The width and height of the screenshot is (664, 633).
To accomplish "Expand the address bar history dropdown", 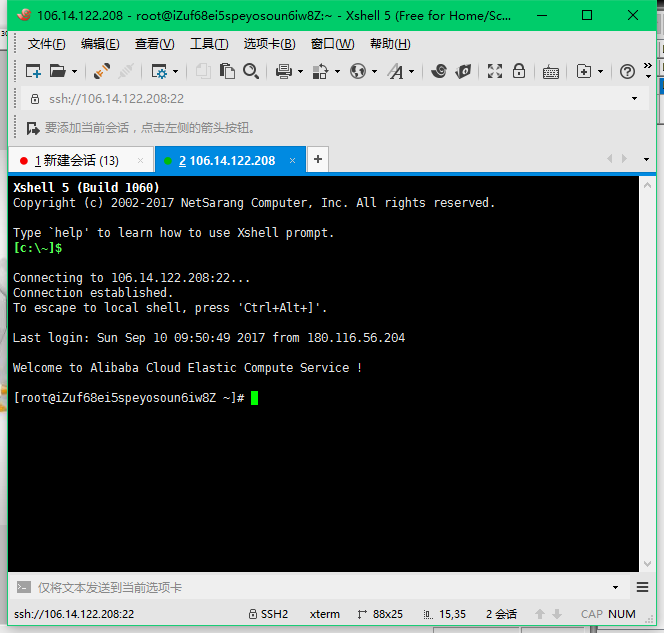I will pyautogui.click(x=634, y=99).
